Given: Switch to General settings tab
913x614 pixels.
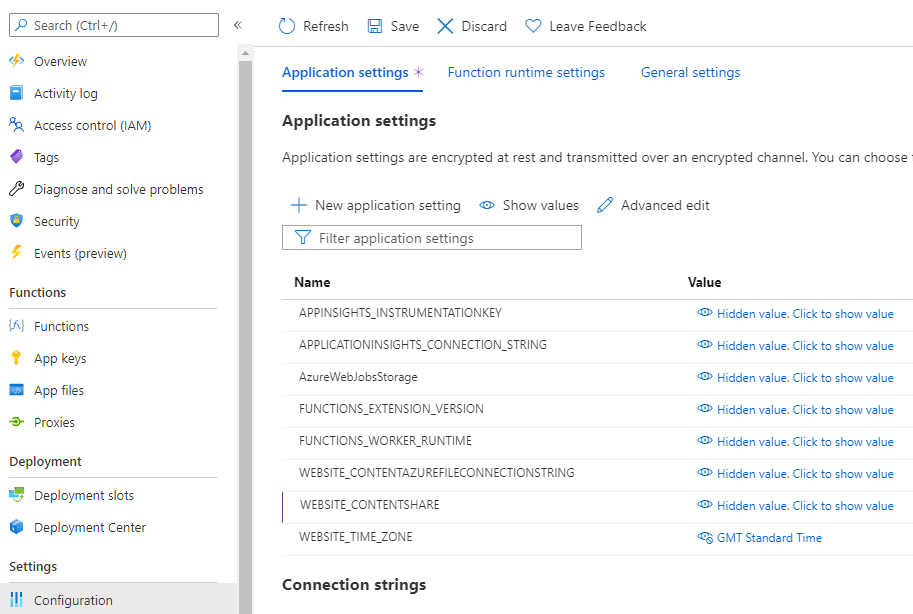Looking at the screenshot, I should pos(690,72).
